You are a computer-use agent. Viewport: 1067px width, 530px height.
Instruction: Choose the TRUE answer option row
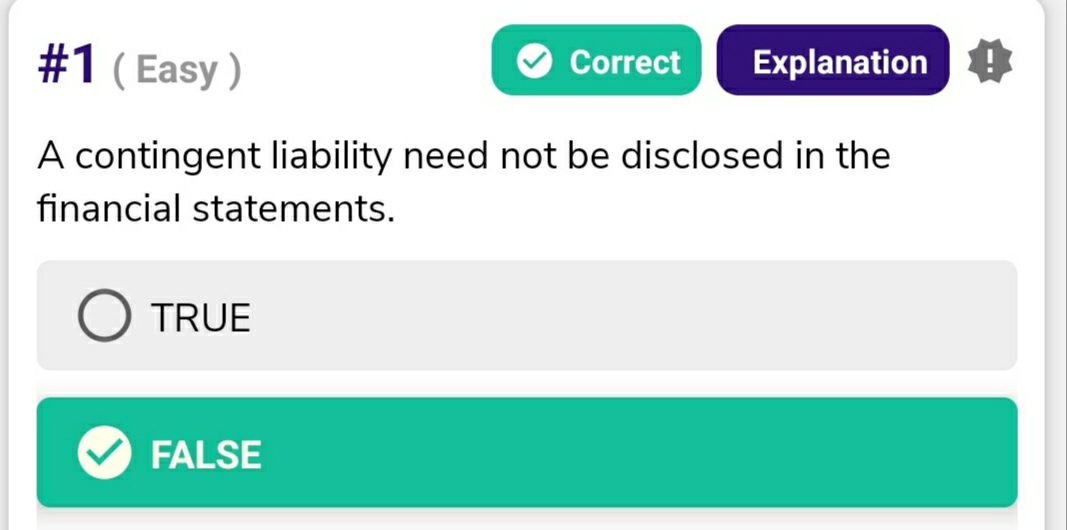point(526,316)
